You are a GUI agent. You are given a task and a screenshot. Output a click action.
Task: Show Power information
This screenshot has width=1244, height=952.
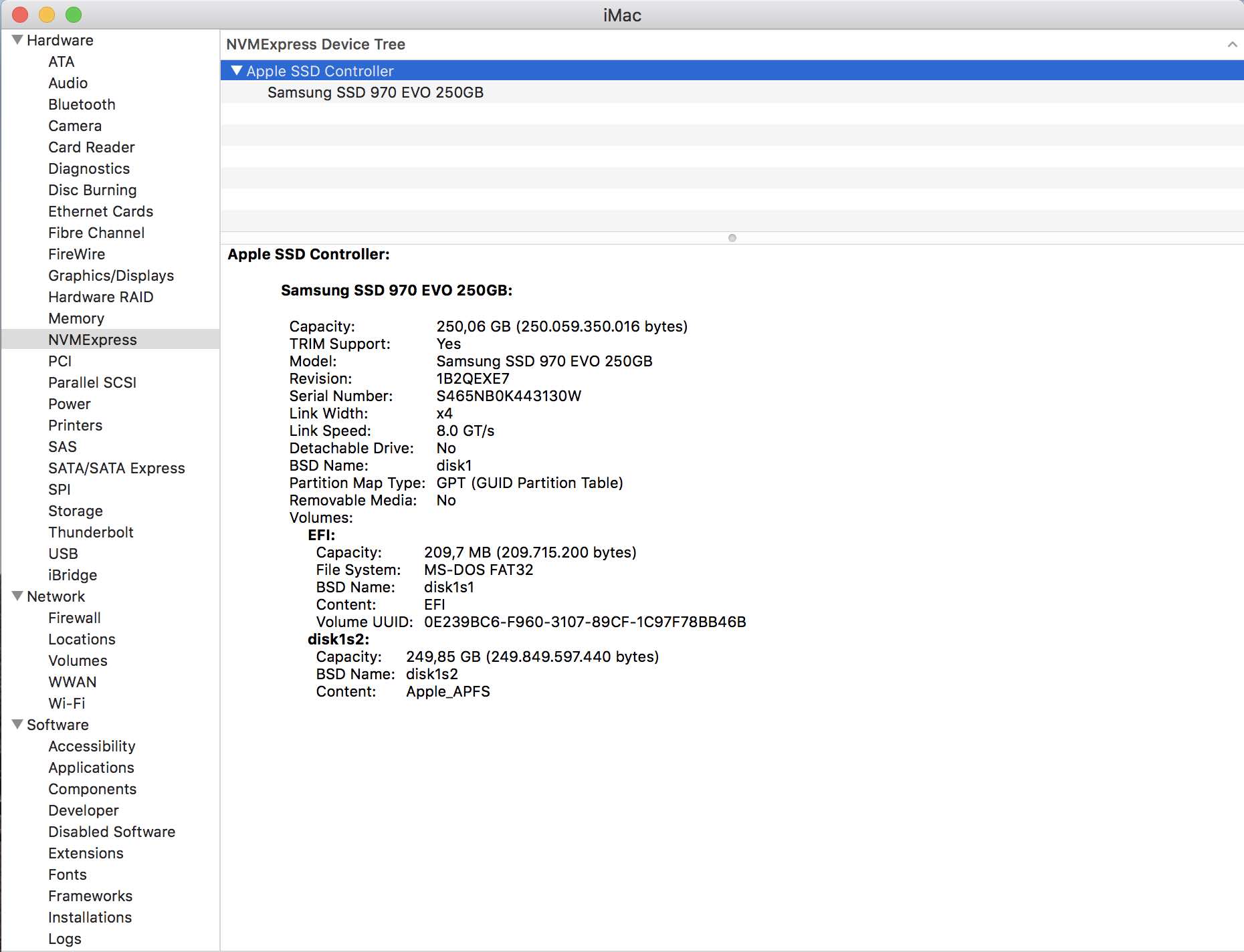(70, 404)
